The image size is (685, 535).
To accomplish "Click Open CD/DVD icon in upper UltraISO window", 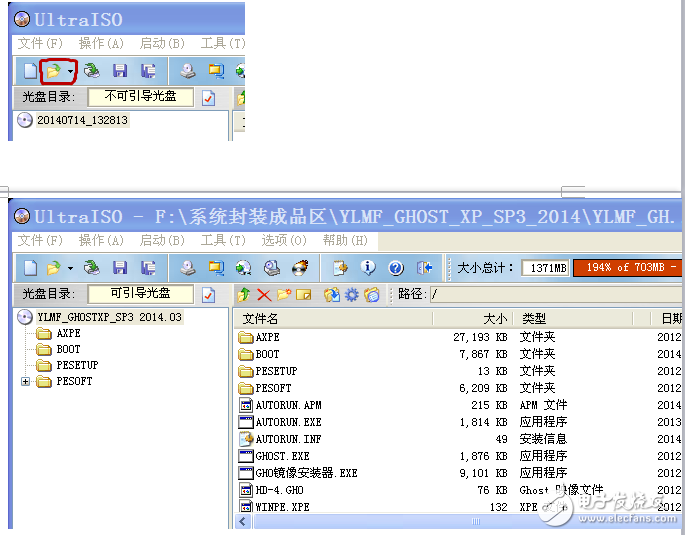I will (92, 71).
